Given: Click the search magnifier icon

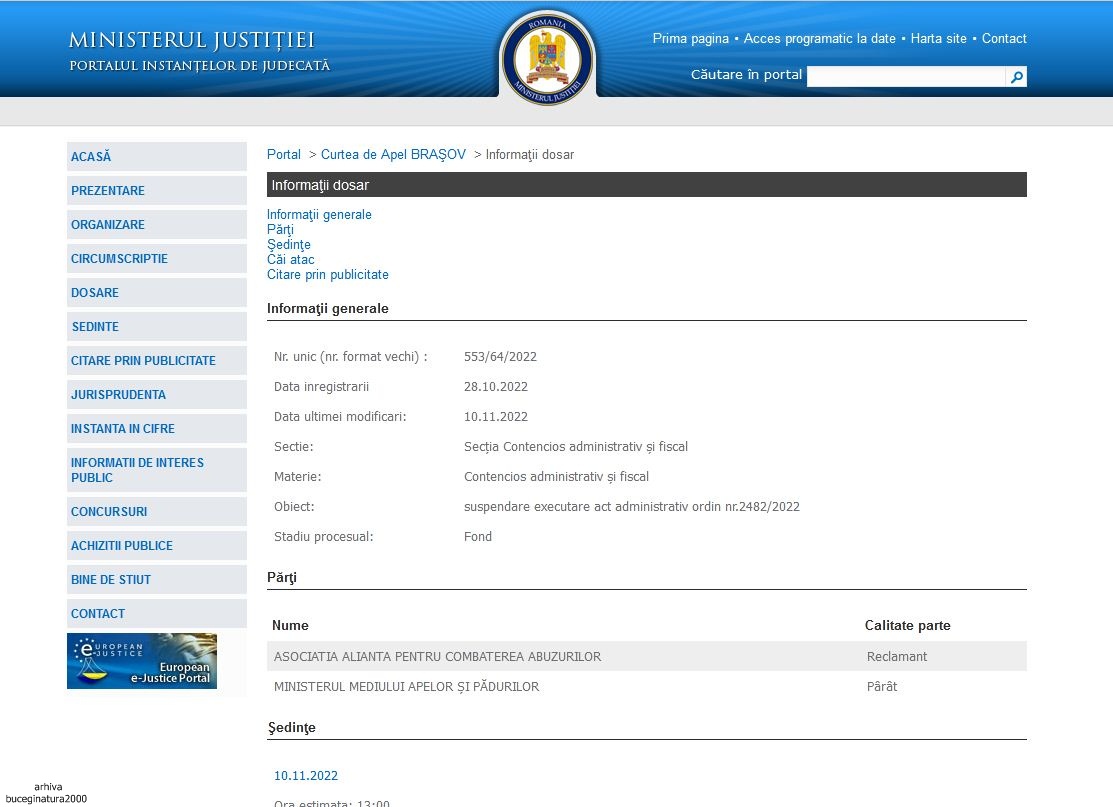Looking at the screenshot, I should [1016, 77].
